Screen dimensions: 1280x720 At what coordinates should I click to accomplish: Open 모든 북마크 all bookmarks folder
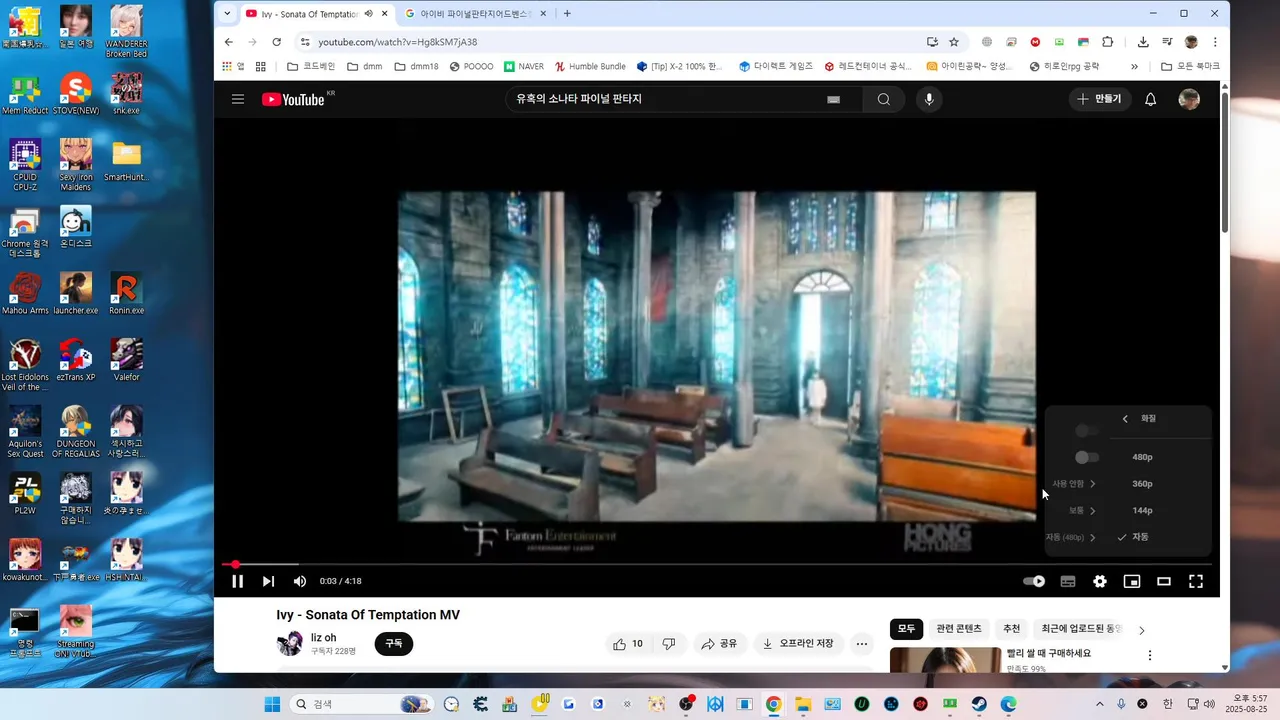coord(1190,67)
